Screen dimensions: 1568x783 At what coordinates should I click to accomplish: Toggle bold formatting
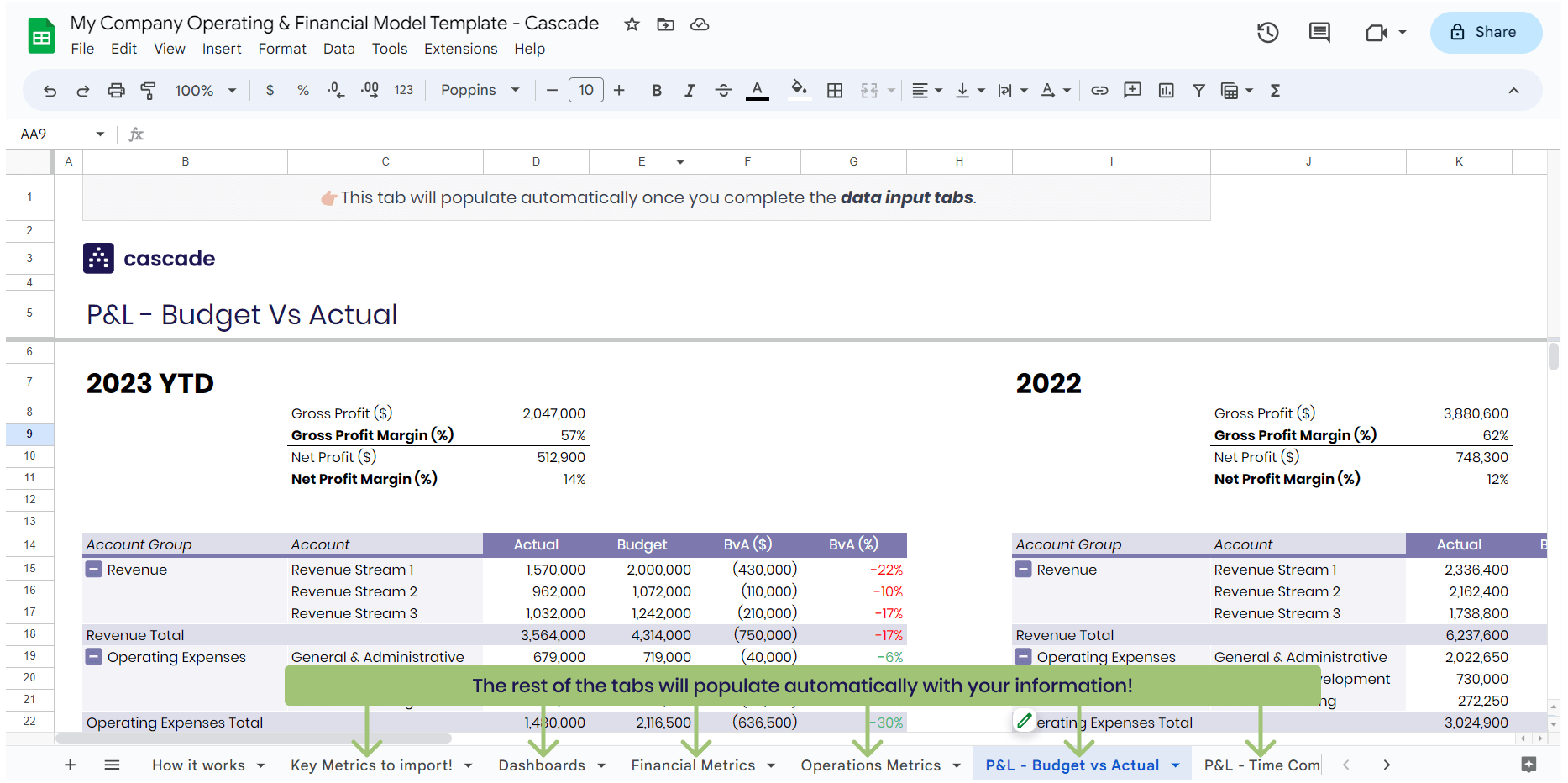click(x=656, y=90)
